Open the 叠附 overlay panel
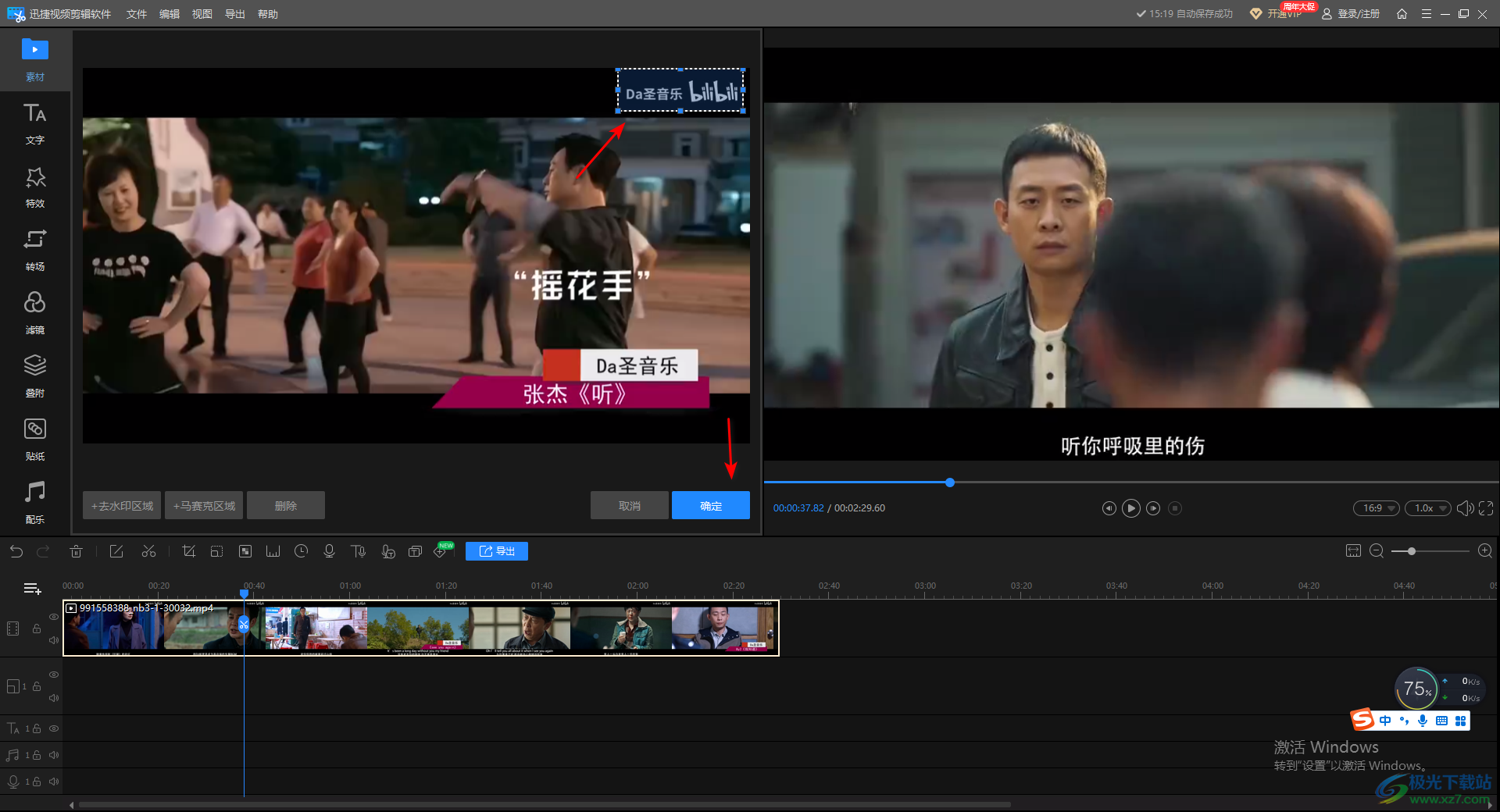Image resolution: width=1500 pixels, height=812 pixels. pos(34,376)
